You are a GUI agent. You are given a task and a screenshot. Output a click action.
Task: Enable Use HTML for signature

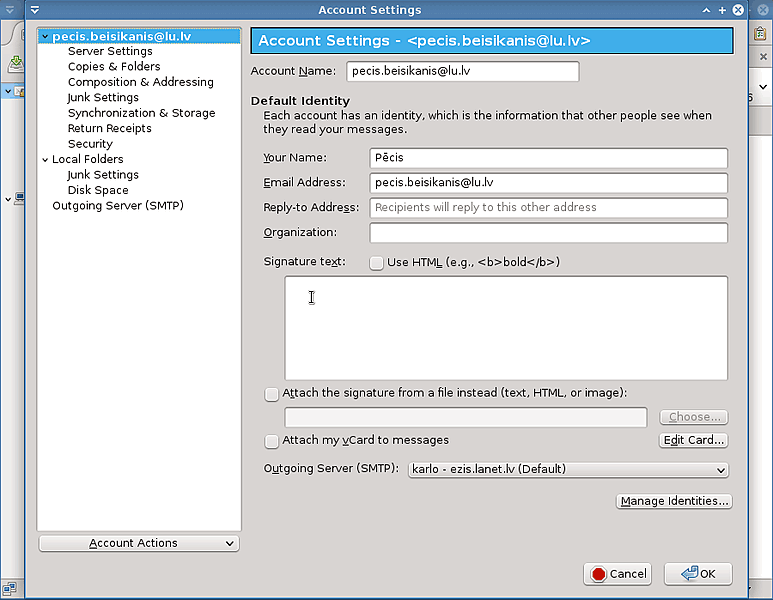pyautogui.click(x=376, y=263)
